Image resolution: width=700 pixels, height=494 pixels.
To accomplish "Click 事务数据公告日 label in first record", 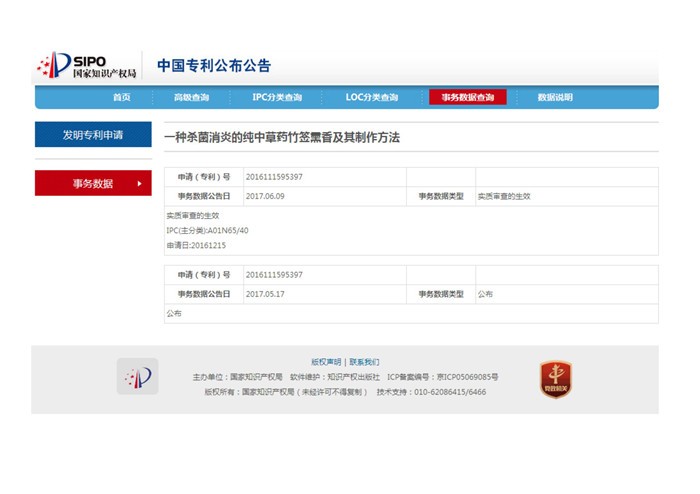I will coord(204,196).
